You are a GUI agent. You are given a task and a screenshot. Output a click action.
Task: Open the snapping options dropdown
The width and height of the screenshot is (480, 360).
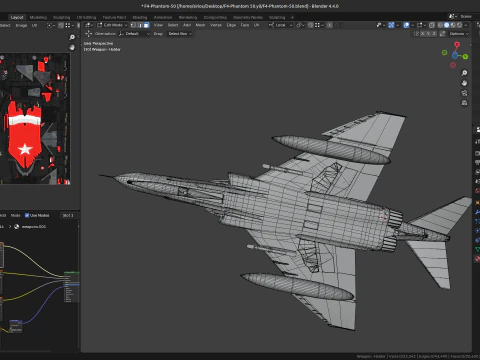click(318, 25)
